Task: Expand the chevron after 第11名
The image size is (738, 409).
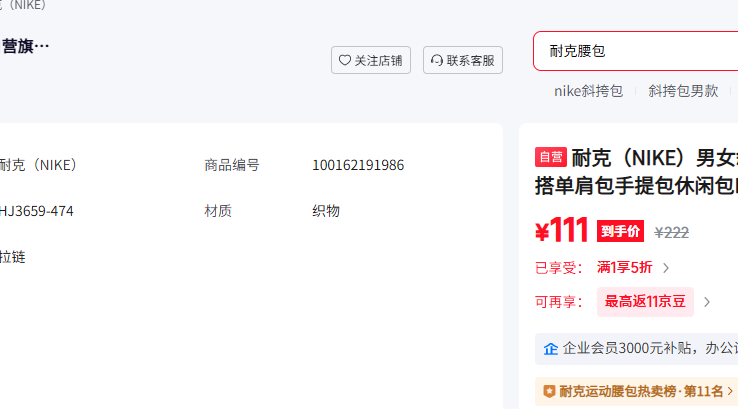Action: coord(730,391)
